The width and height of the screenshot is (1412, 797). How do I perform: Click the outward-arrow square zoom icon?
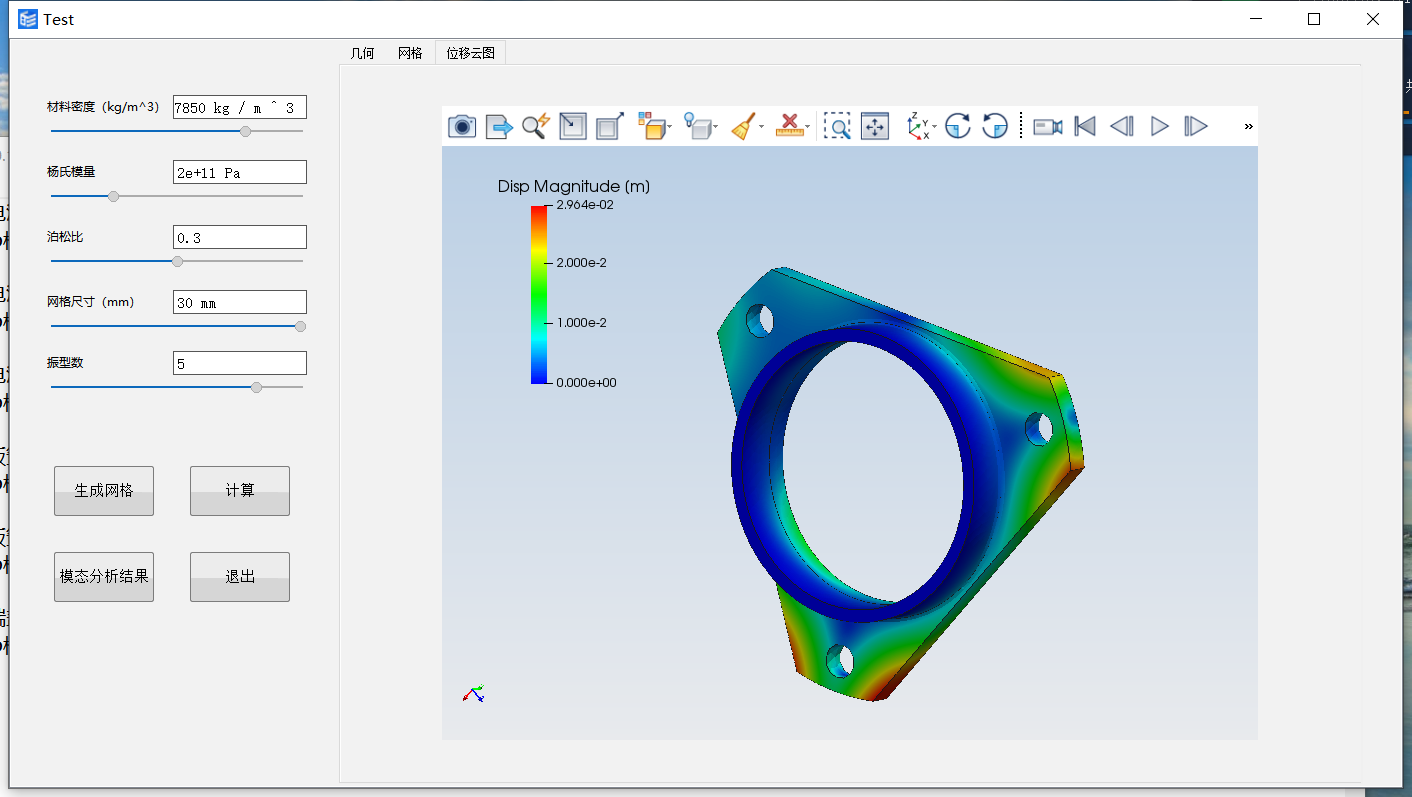coord(610,126)
